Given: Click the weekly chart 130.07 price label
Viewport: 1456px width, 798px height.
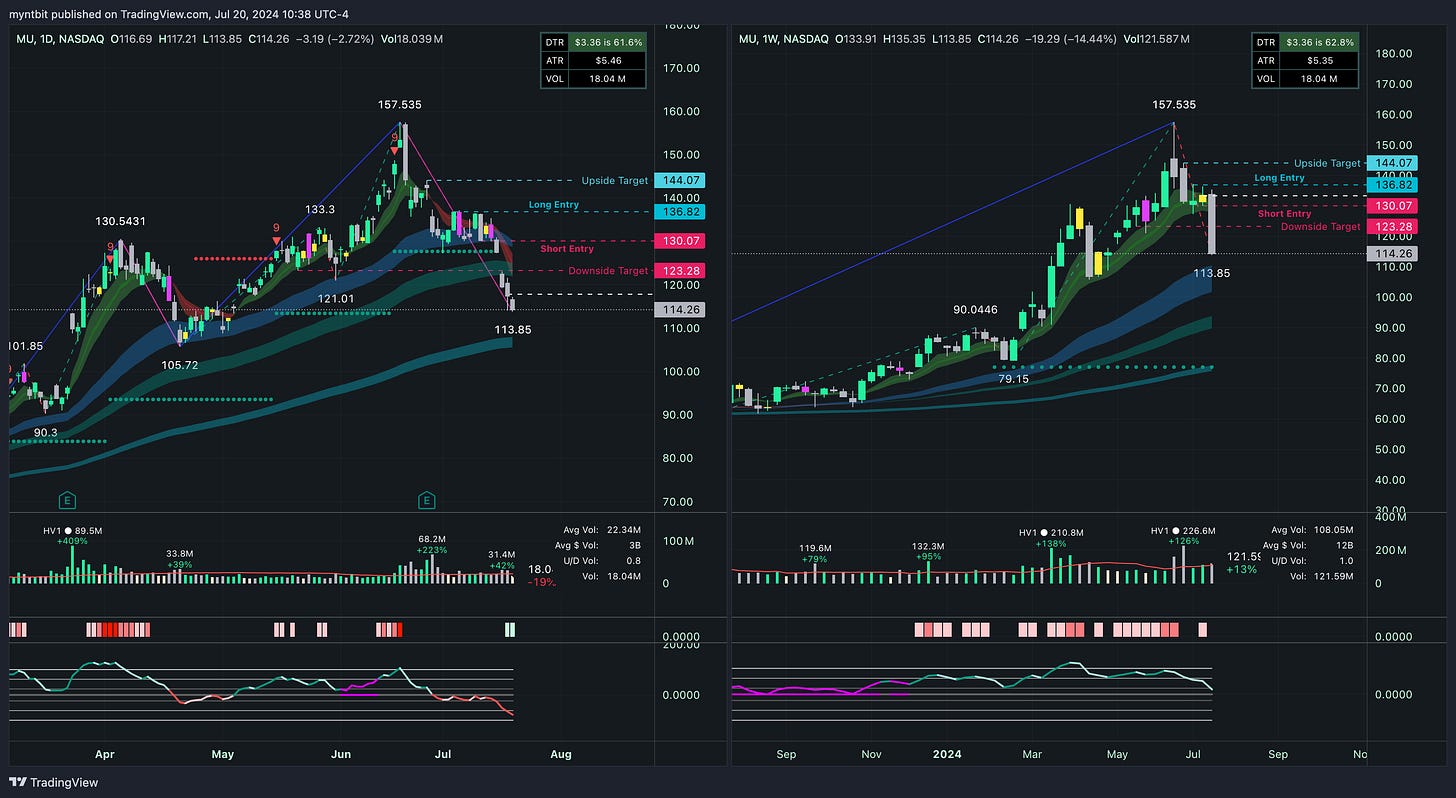Looking at the screenshot, I should coord(1392,206).
